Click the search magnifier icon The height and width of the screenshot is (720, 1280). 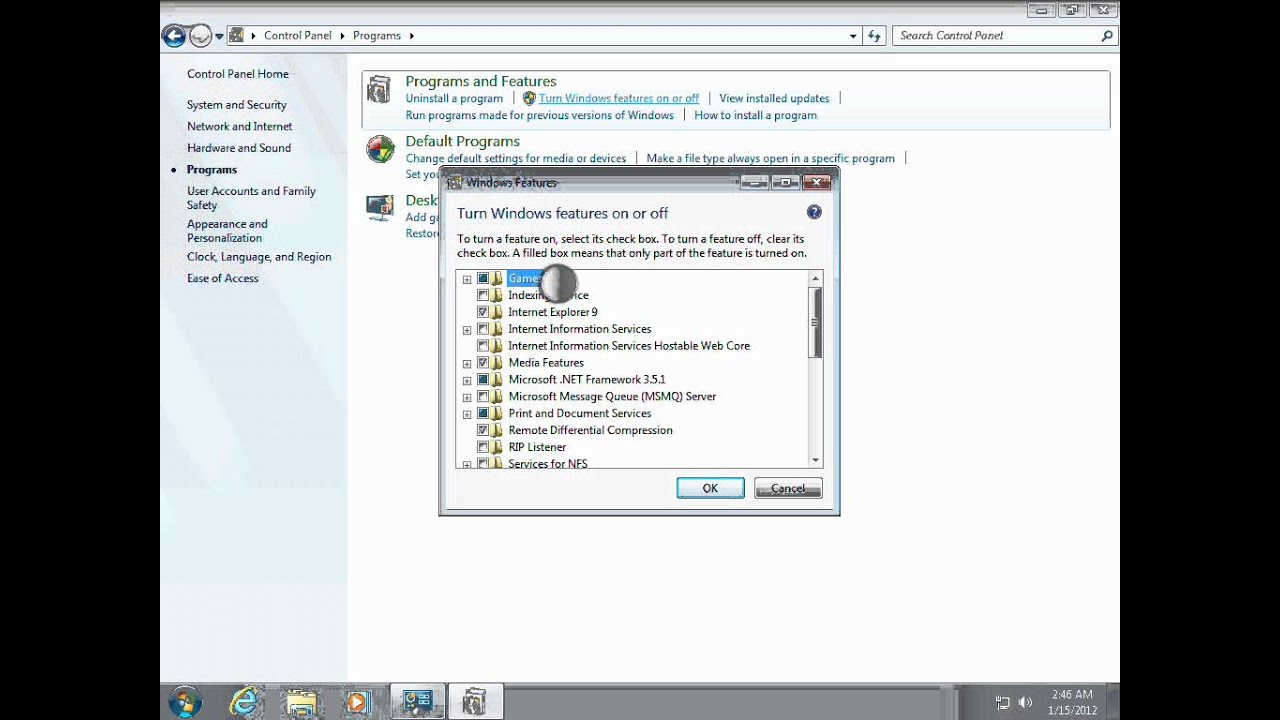tap(1106, 36)
